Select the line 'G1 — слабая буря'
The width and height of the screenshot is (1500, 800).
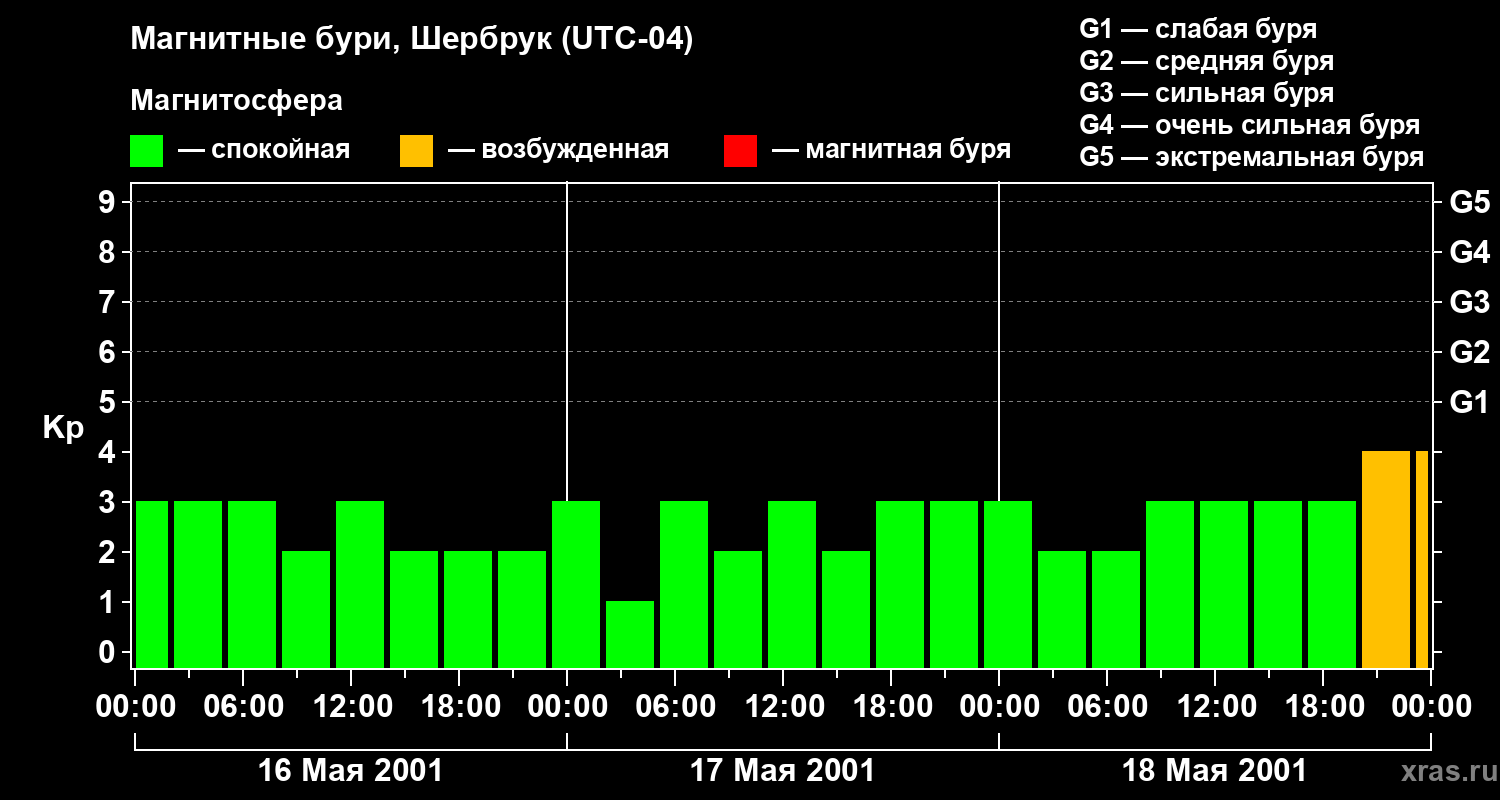pos(1198,29)
